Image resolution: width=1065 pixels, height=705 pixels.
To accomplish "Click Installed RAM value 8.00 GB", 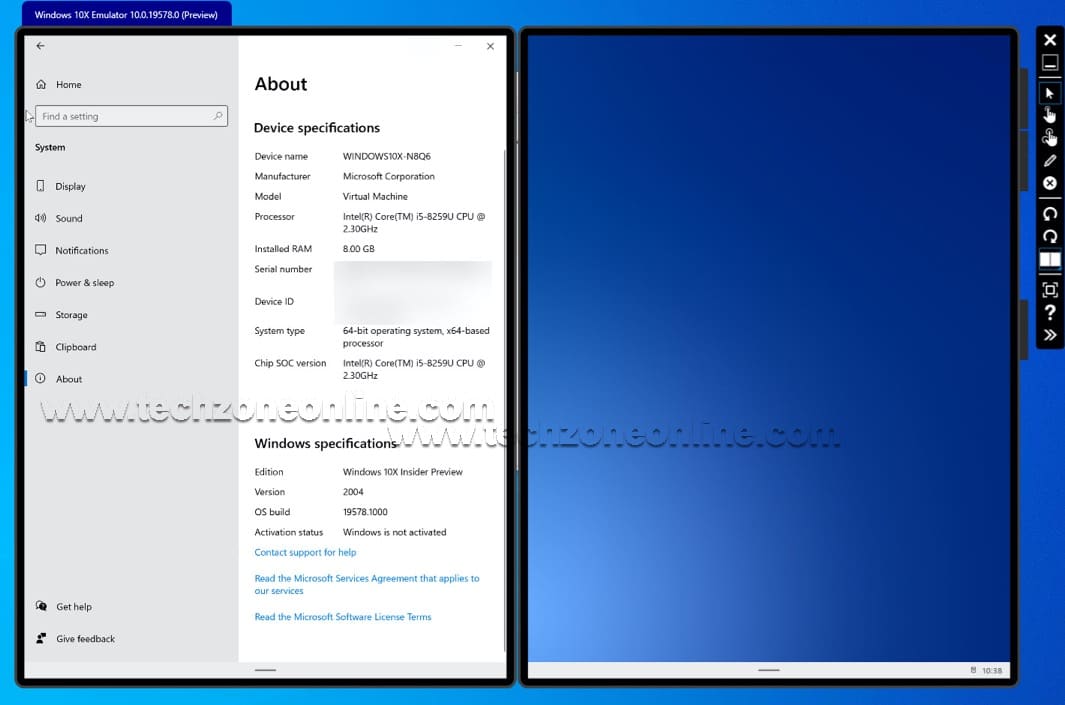I will pos(358,249).
